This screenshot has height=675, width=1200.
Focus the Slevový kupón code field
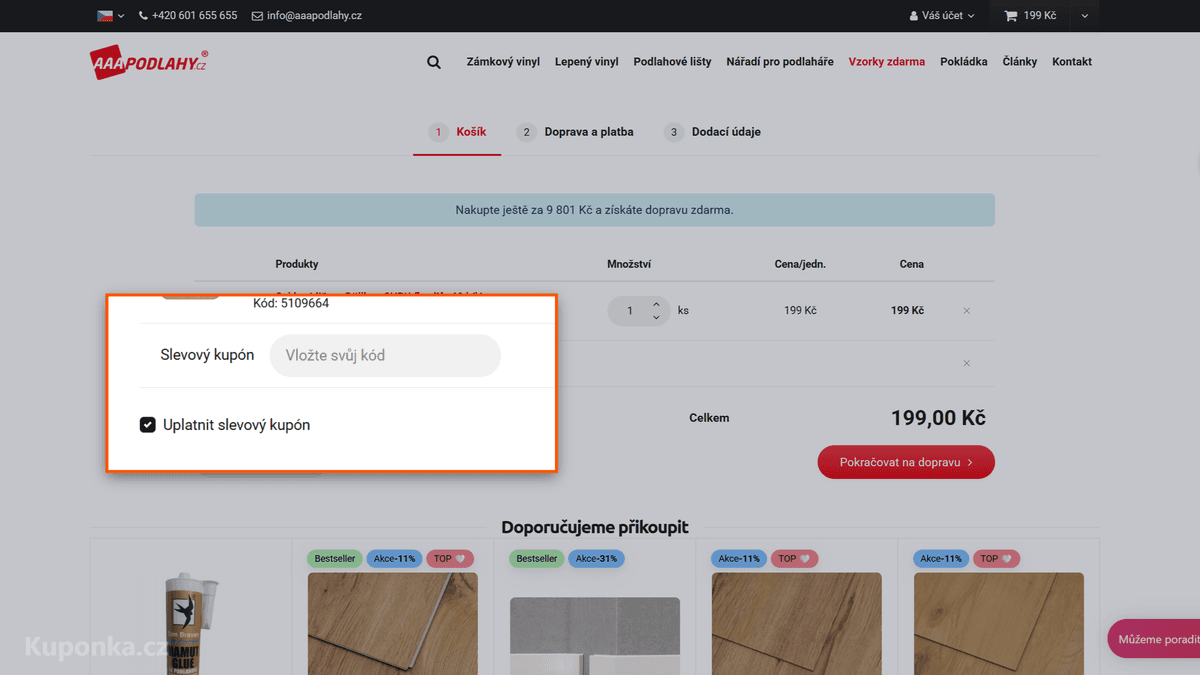[x=385, y=355]
